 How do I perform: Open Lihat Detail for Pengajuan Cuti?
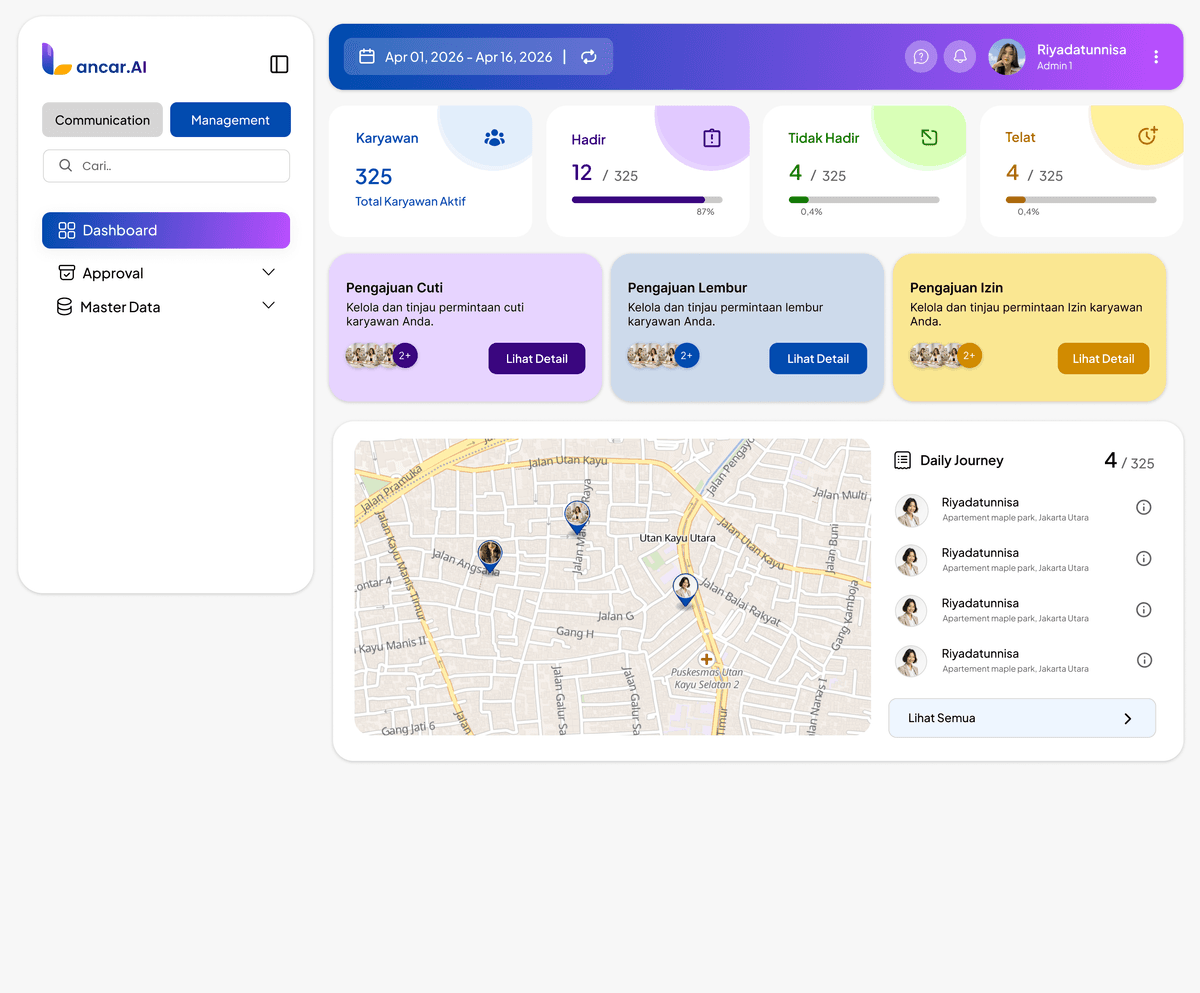coord(537,359)
